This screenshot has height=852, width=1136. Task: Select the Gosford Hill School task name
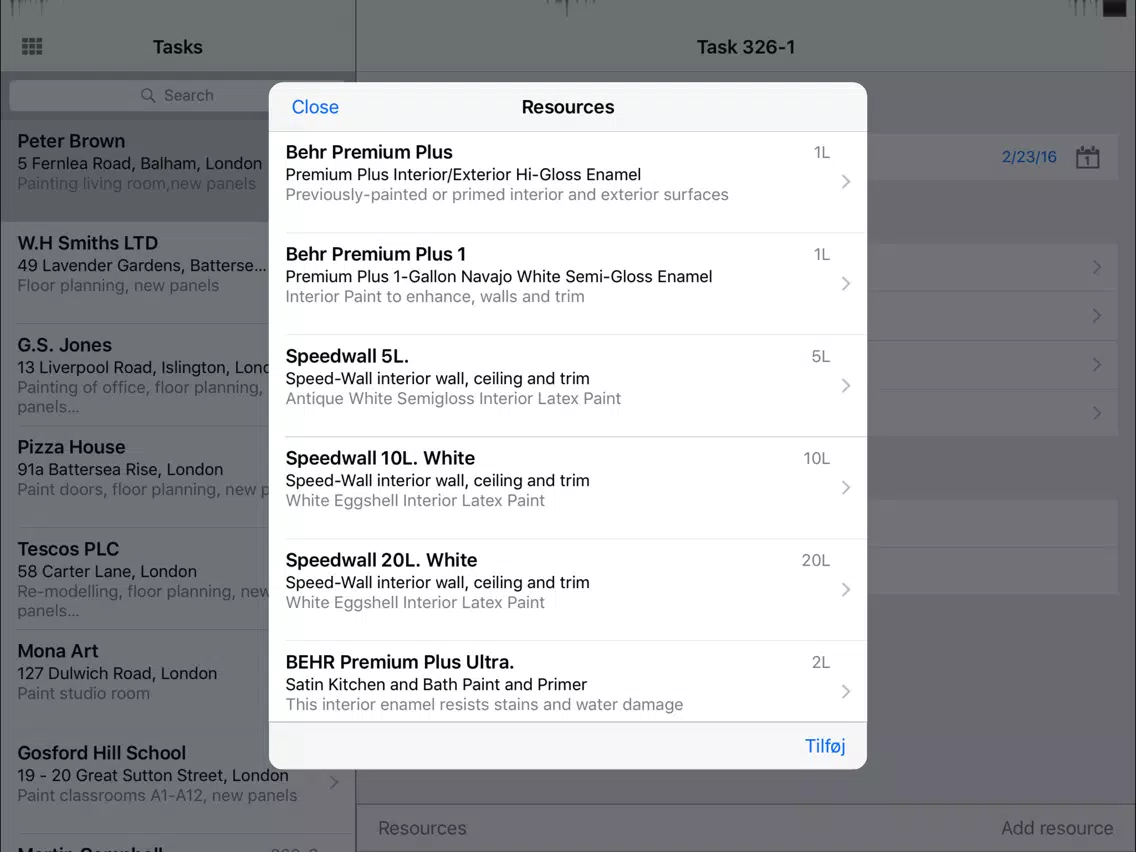coord(101,753)
